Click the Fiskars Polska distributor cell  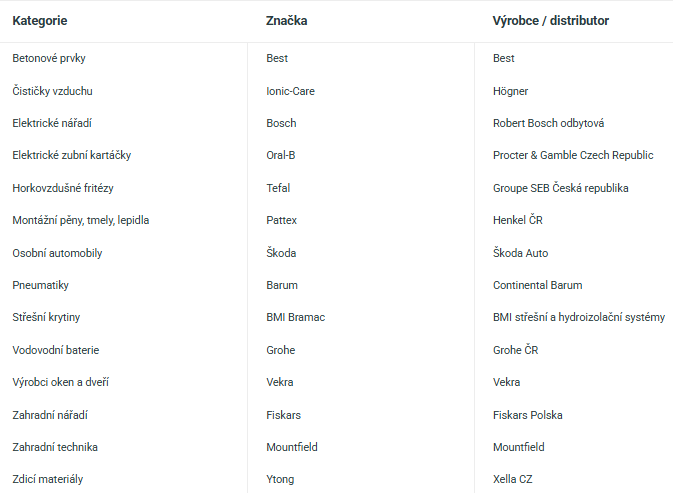(x=527, y=415)
